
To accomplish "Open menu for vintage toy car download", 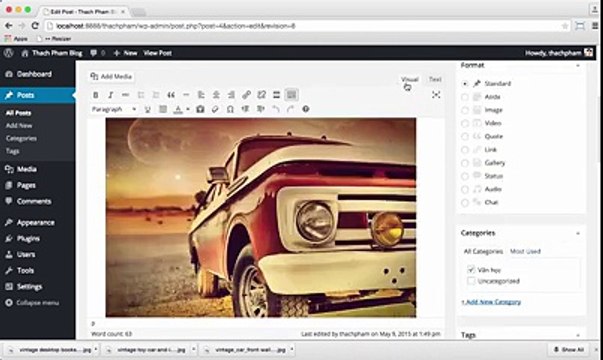I will [x=193, y=350].
